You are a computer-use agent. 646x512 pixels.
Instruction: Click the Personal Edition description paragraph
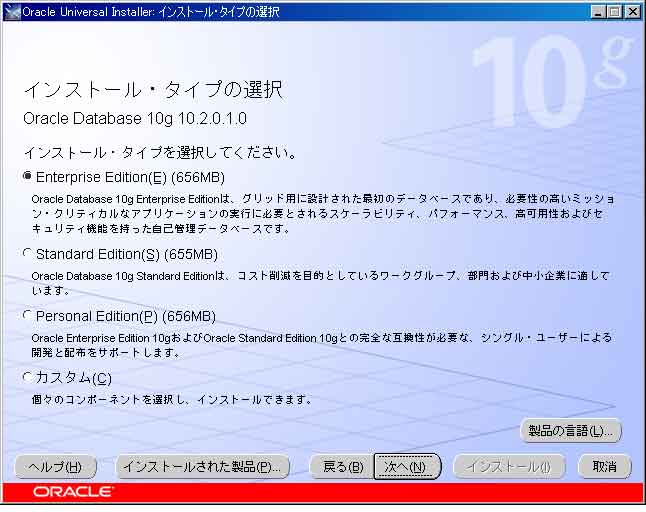322,345
